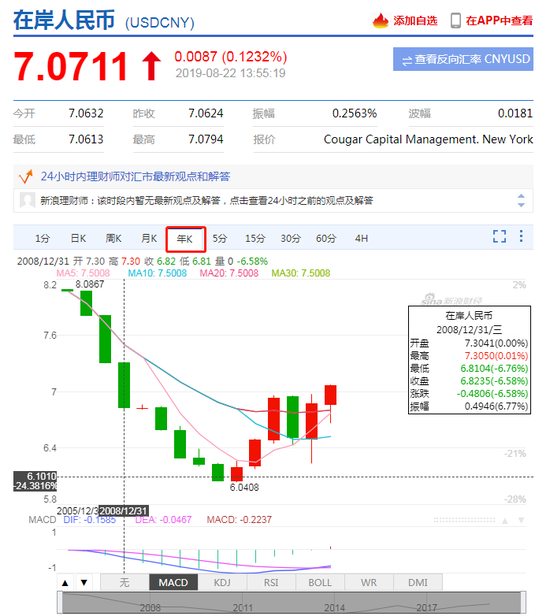Click the left handle of timeline range slider
The image size is (550, 616).
tap(60, 603)
